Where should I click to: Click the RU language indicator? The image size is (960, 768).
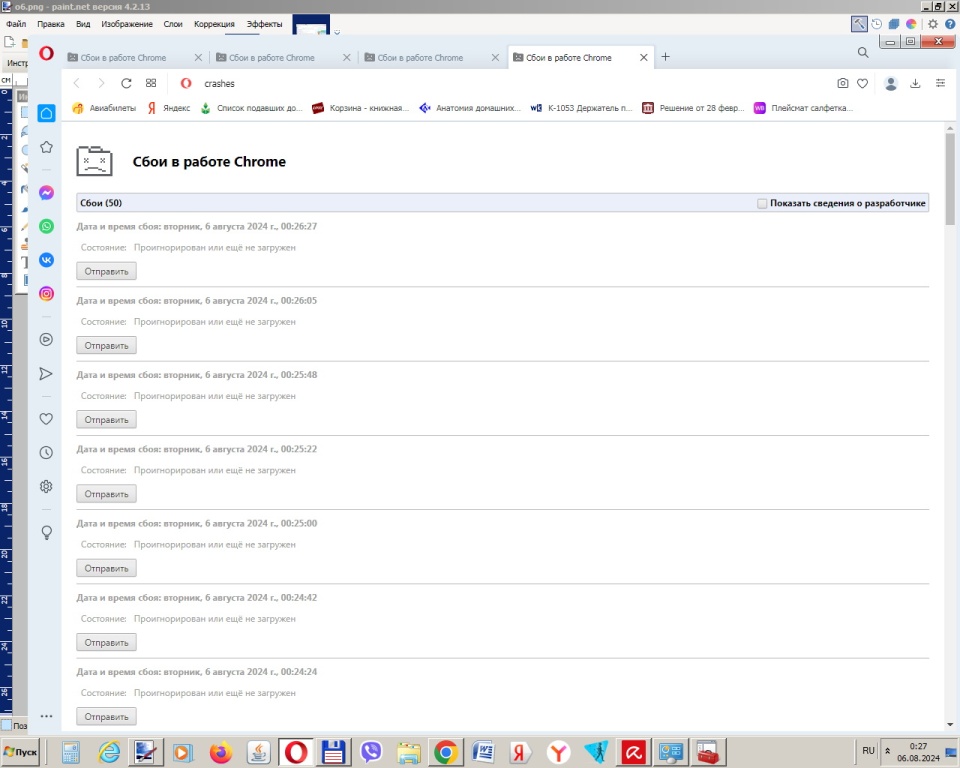coord(868,751)
